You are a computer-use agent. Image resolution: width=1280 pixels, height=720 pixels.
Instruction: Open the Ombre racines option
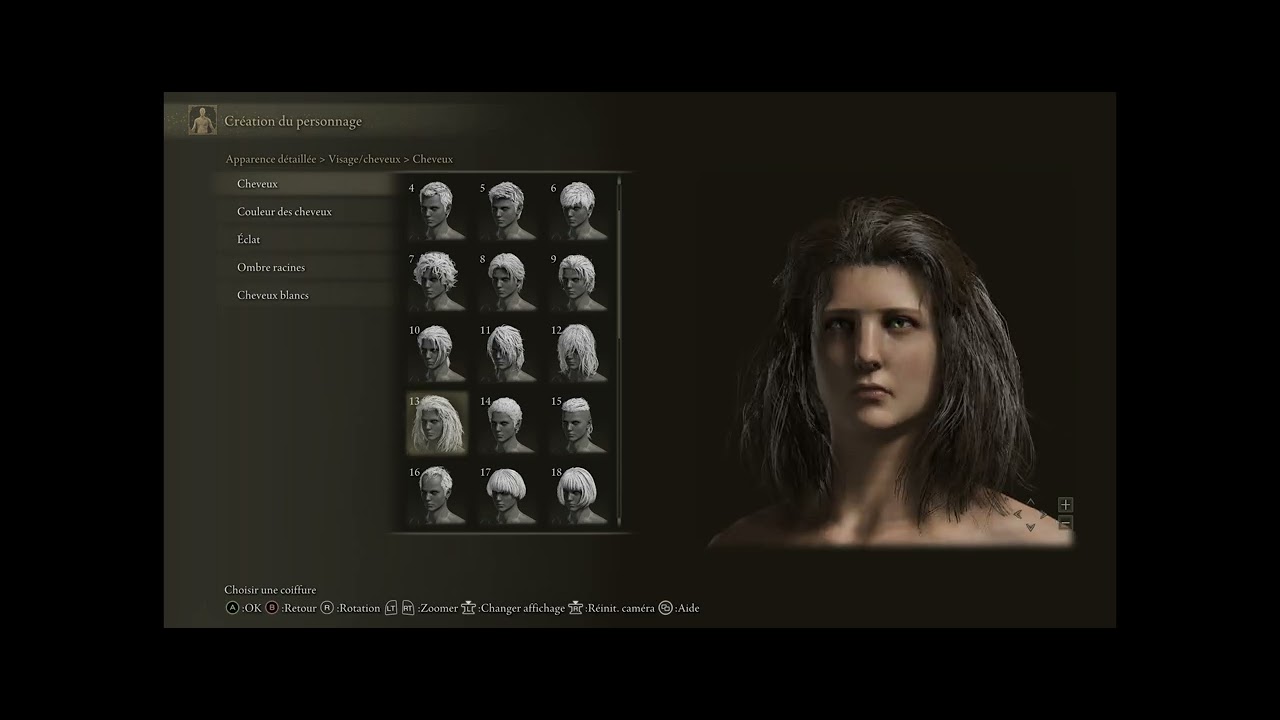(x=306, y=268)
